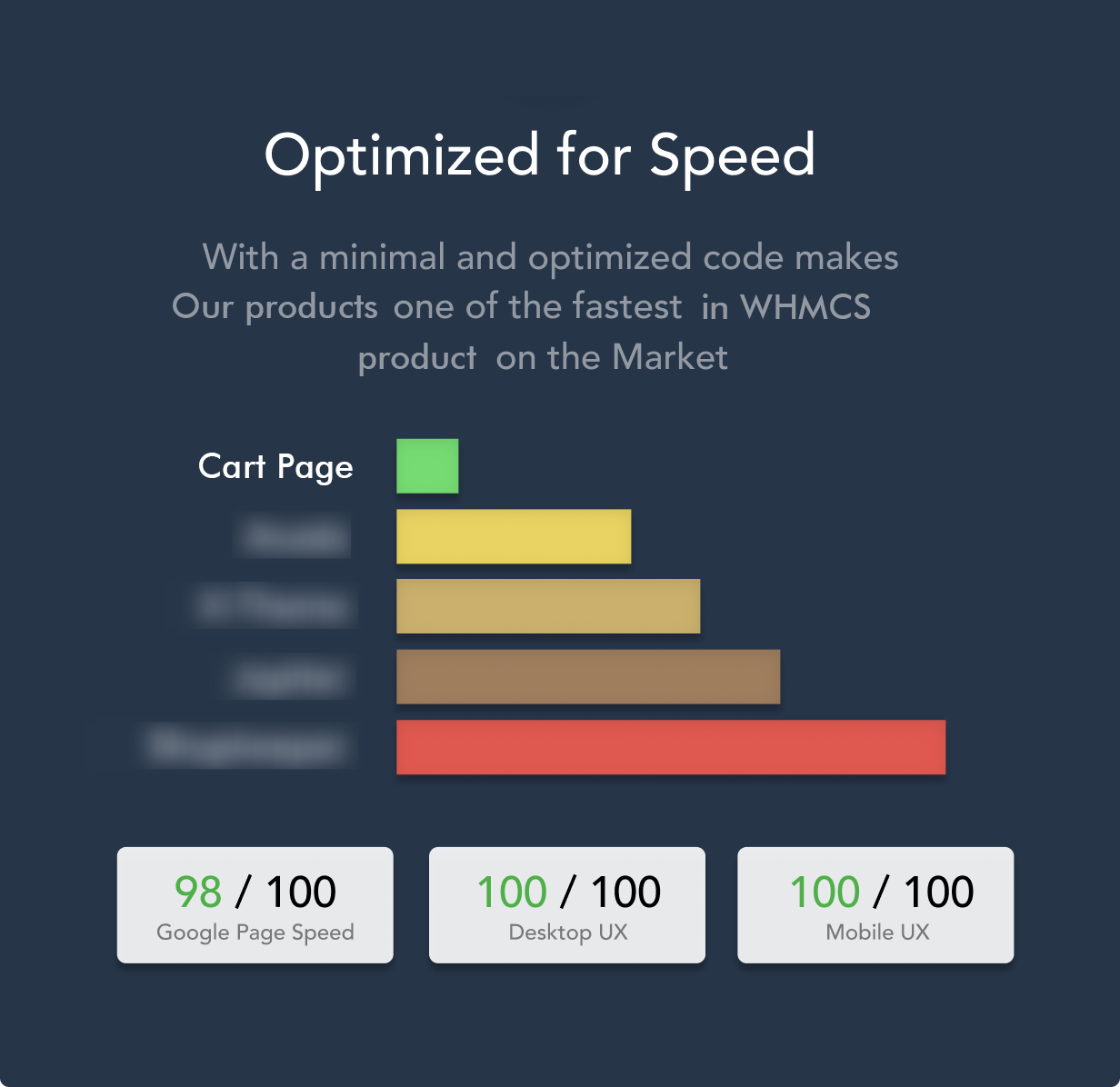Image resolution: width=1120 pixels, height=1087 pixels.
Task: Open the Desktop UX score card
Action: tap(567, 905)
